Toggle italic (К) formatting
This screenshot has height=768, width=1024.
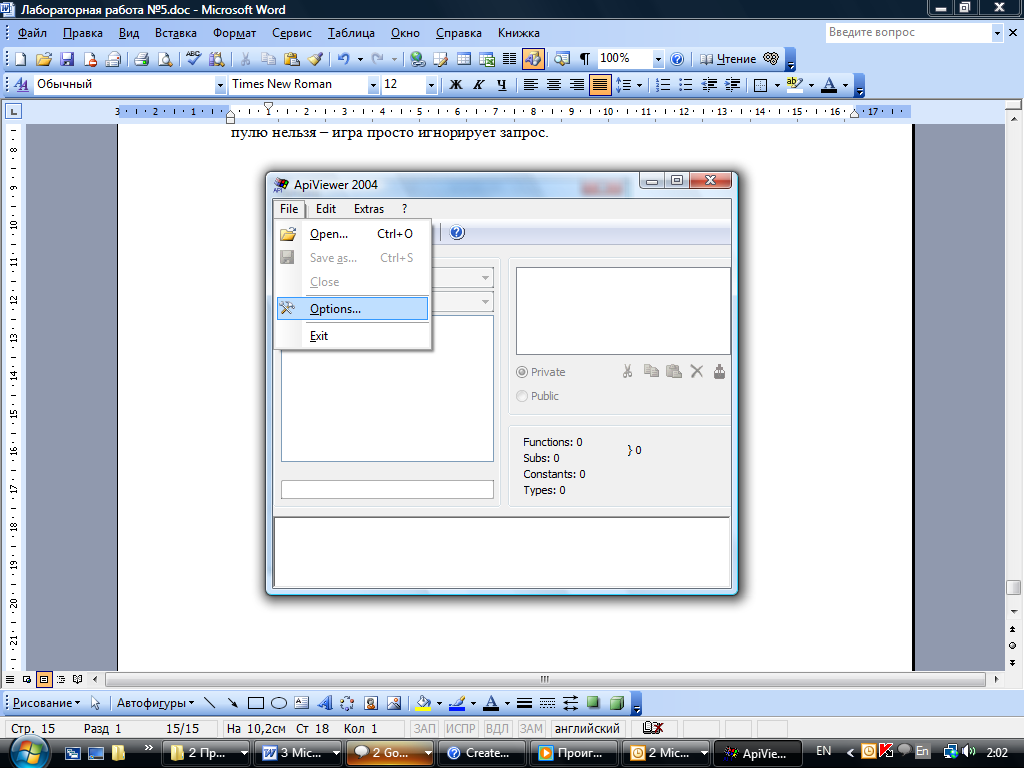479,85
